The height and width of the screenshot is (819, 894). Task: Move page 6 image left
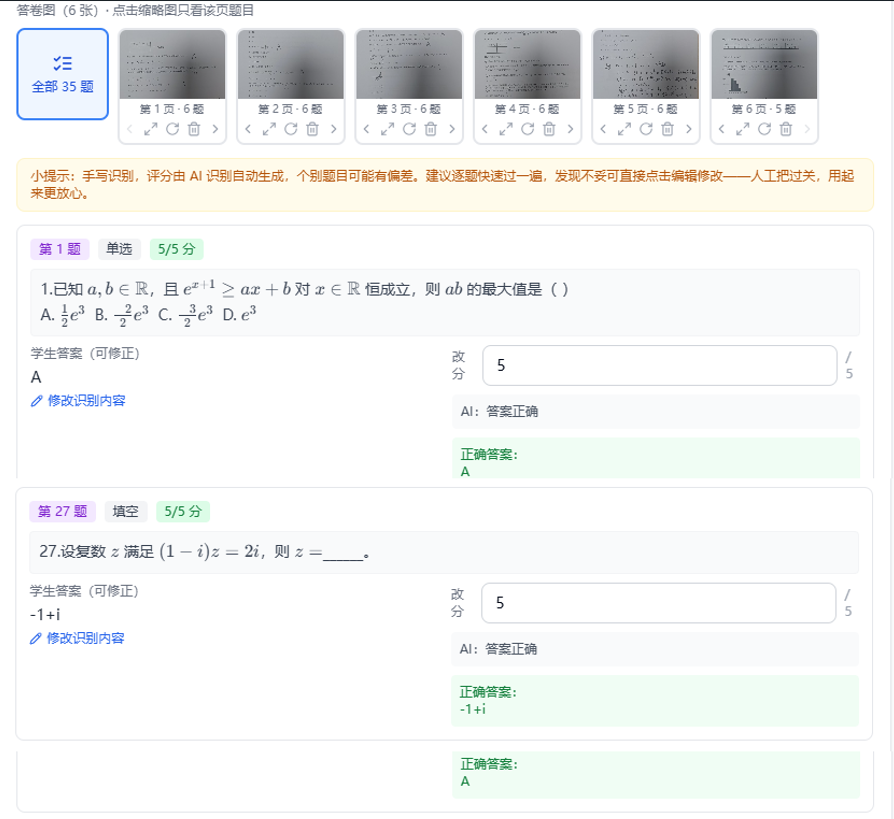point(722,129)
